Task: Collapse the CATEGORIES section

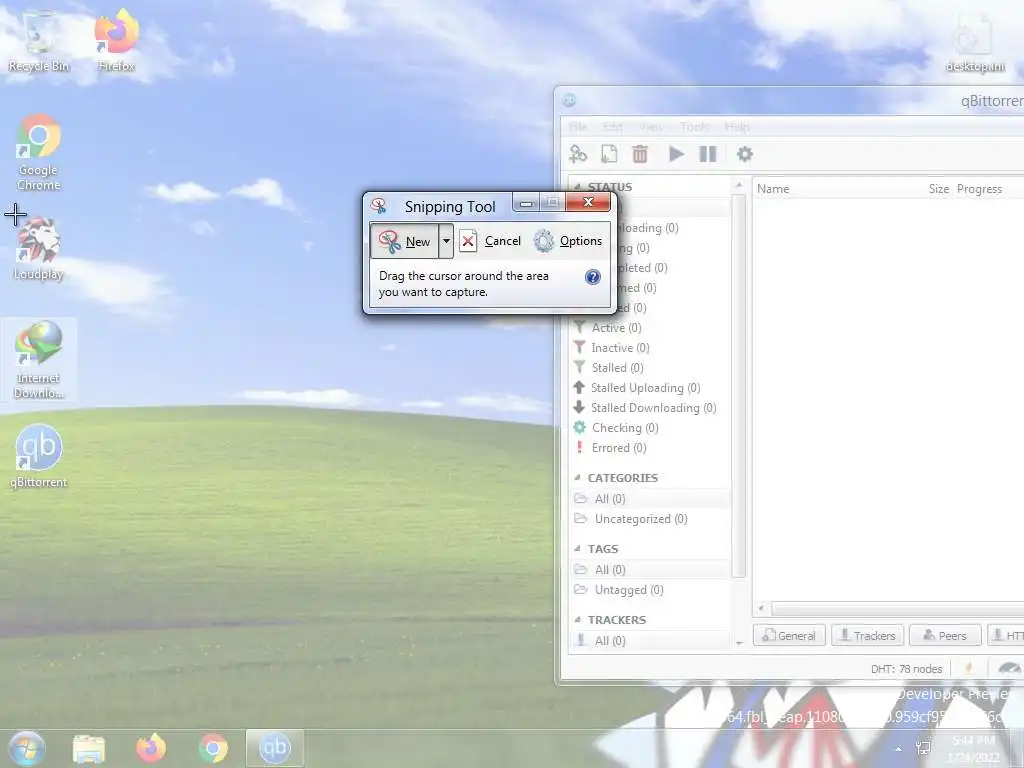Action: pyautogui.click(x=577, y=478)
